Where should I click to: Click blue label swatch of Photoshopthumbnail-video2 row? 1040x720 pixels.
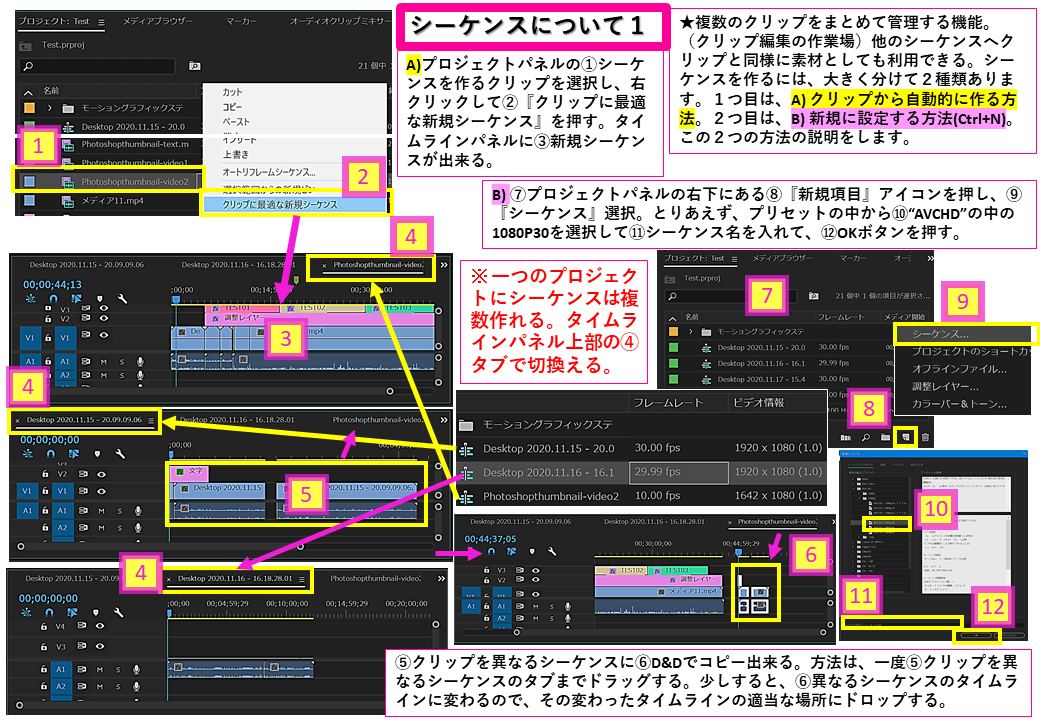(x=30, y=181)
